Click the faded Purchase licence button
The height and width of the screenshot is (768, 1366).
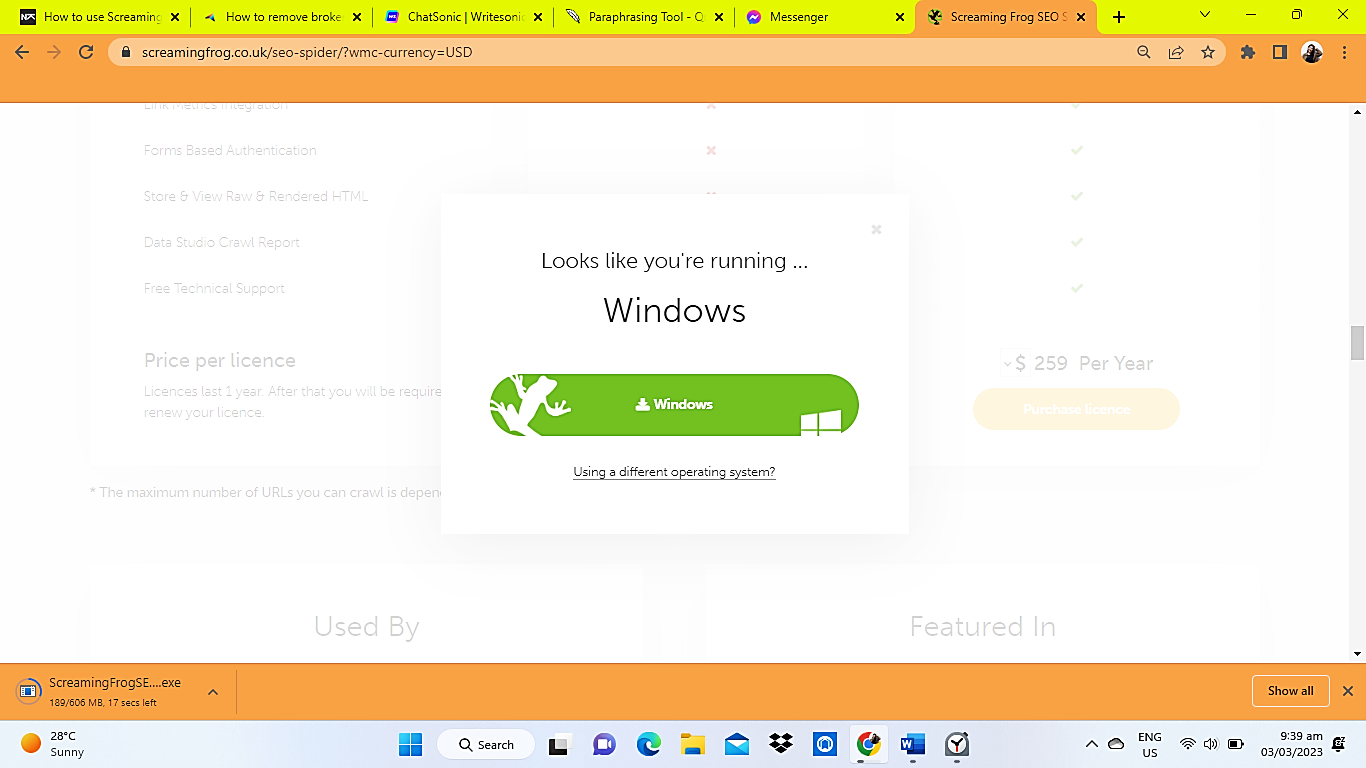(1076, 409)
